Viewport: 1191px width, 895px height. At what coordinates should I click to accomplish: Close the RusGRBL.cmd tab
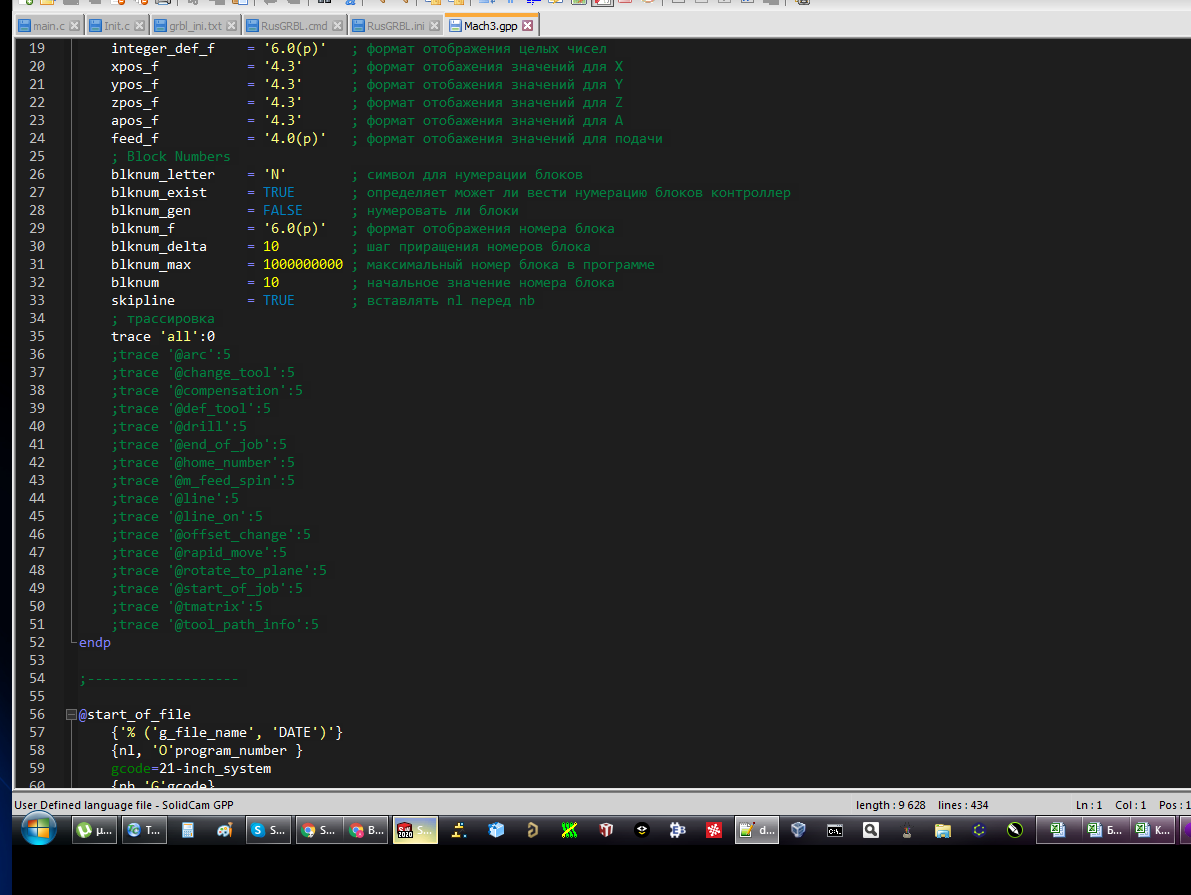[x=337, y=26]
